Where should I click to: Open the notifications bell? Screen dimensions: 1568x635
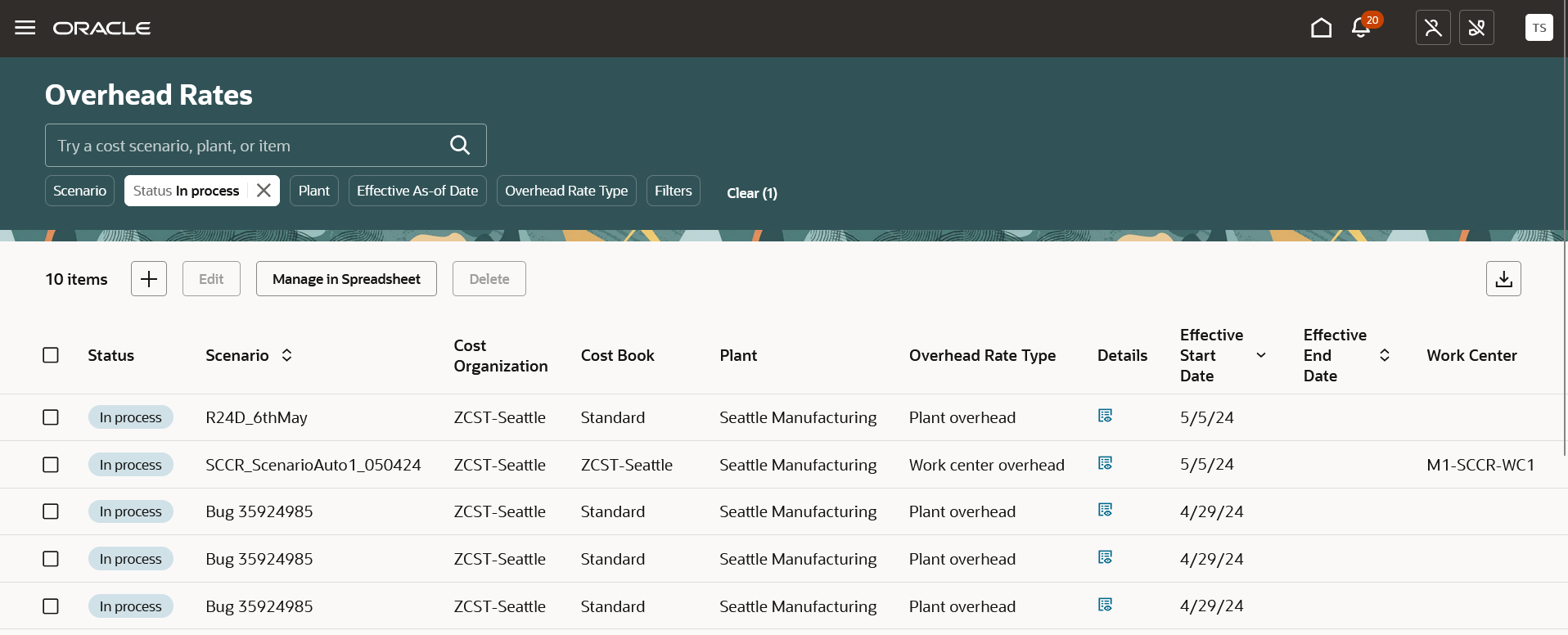(1361, 28)
